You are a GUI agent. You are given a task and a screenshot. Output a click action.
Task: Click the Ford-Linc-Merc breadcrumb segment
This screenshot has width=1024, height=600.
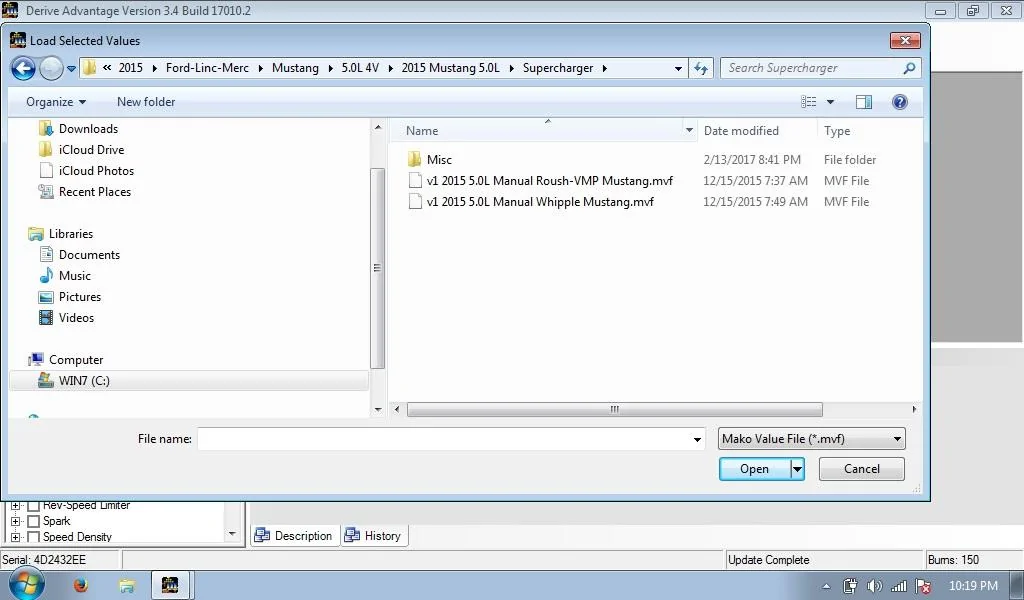[207, 68]
